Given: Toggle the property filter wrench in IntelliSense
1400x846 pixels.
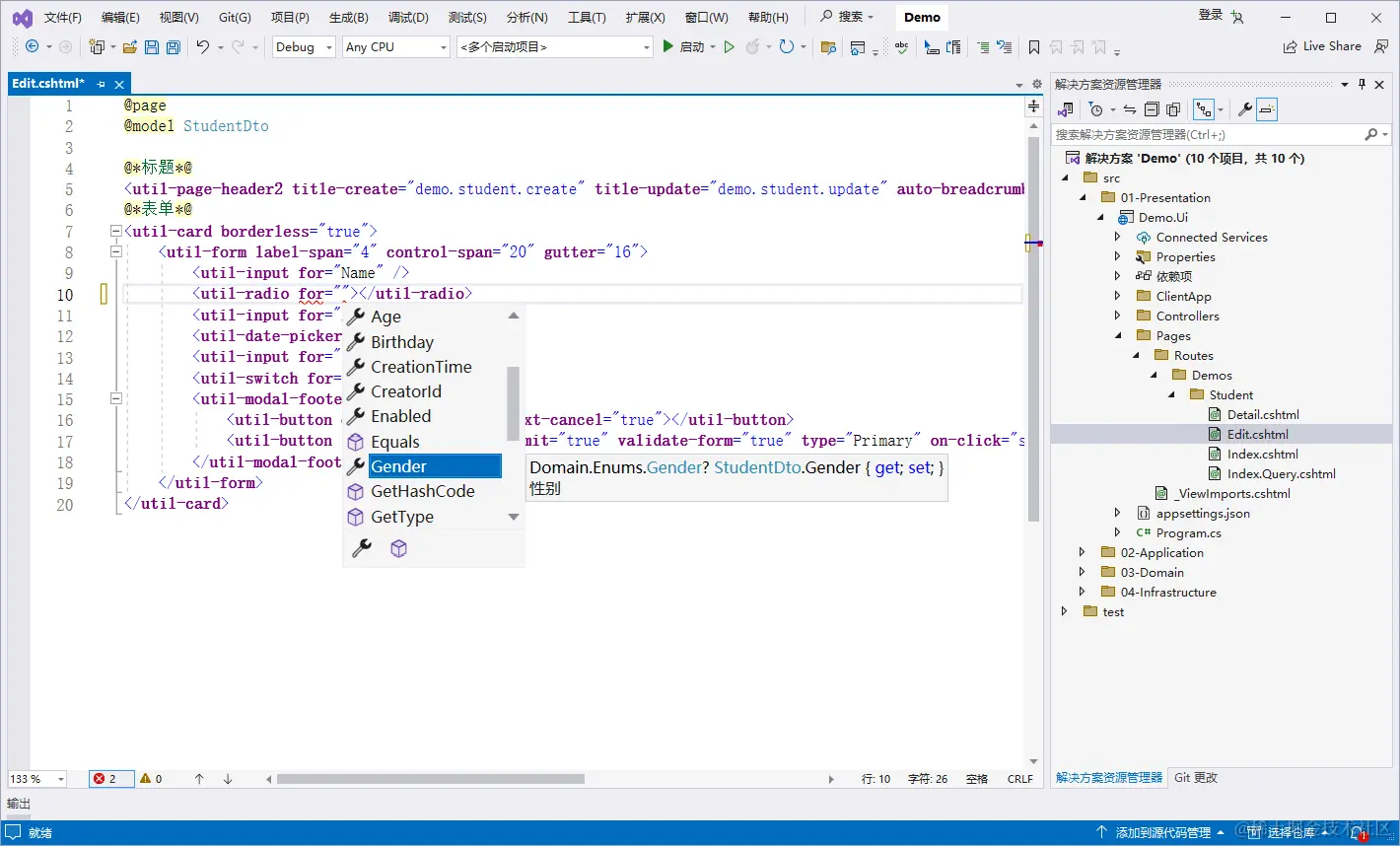Looking at the screenshot, I should 362,548.
